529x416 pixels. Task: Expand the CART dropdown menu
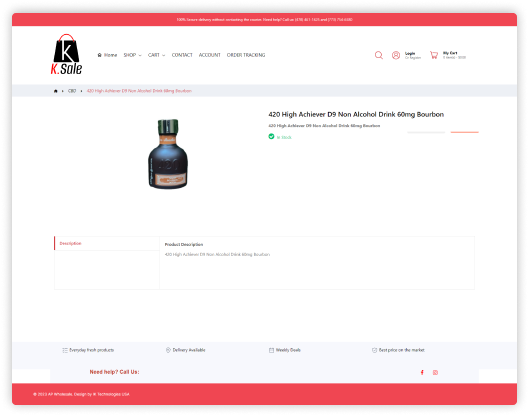[156, 55]
